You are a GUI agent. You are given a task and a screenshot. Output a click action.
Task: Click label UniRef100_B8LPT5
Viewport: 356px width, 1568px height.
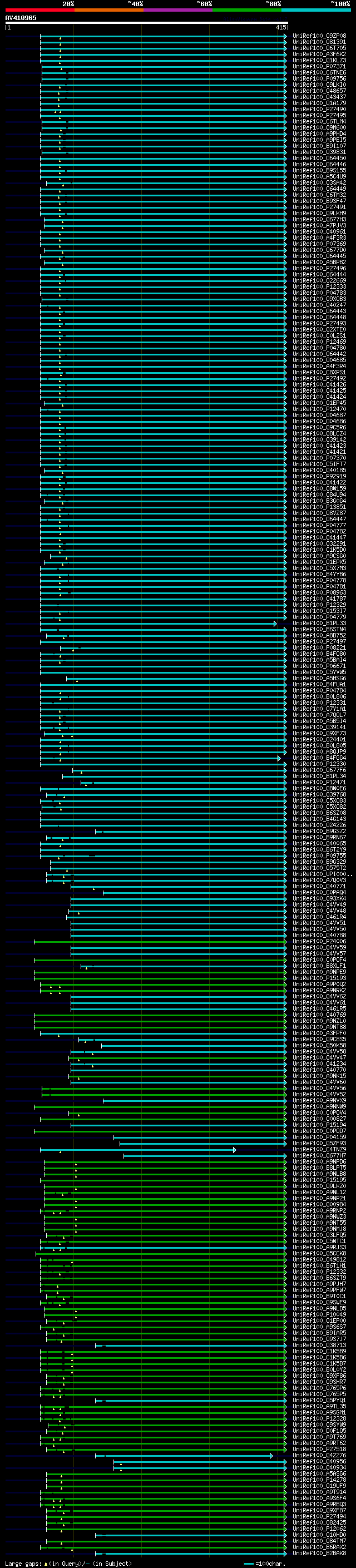tap(319, 1168)
